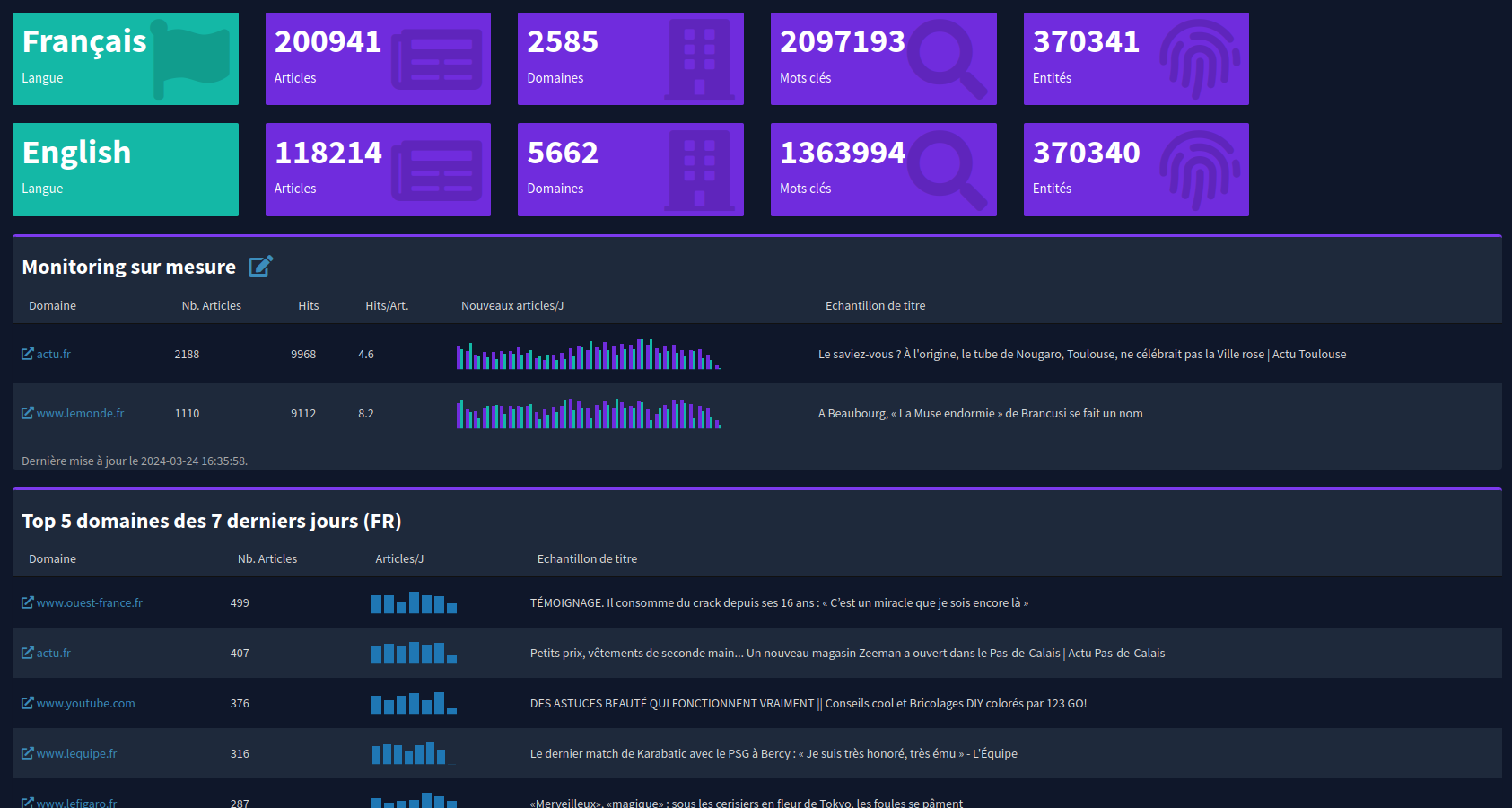Click magnifier icon on 2097193 Mots clés card
Screen dimensions: 1512x808
(x=947, y=59)
